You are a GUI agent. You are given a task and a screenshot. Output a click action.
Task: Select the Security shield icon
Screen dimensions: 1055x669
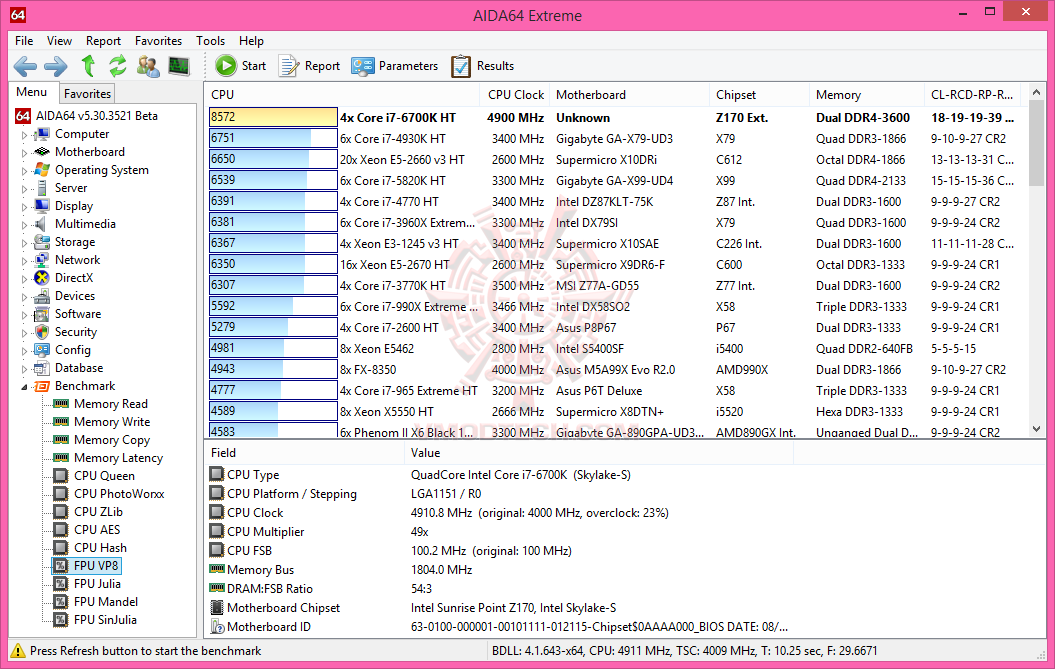pos(42,332)
